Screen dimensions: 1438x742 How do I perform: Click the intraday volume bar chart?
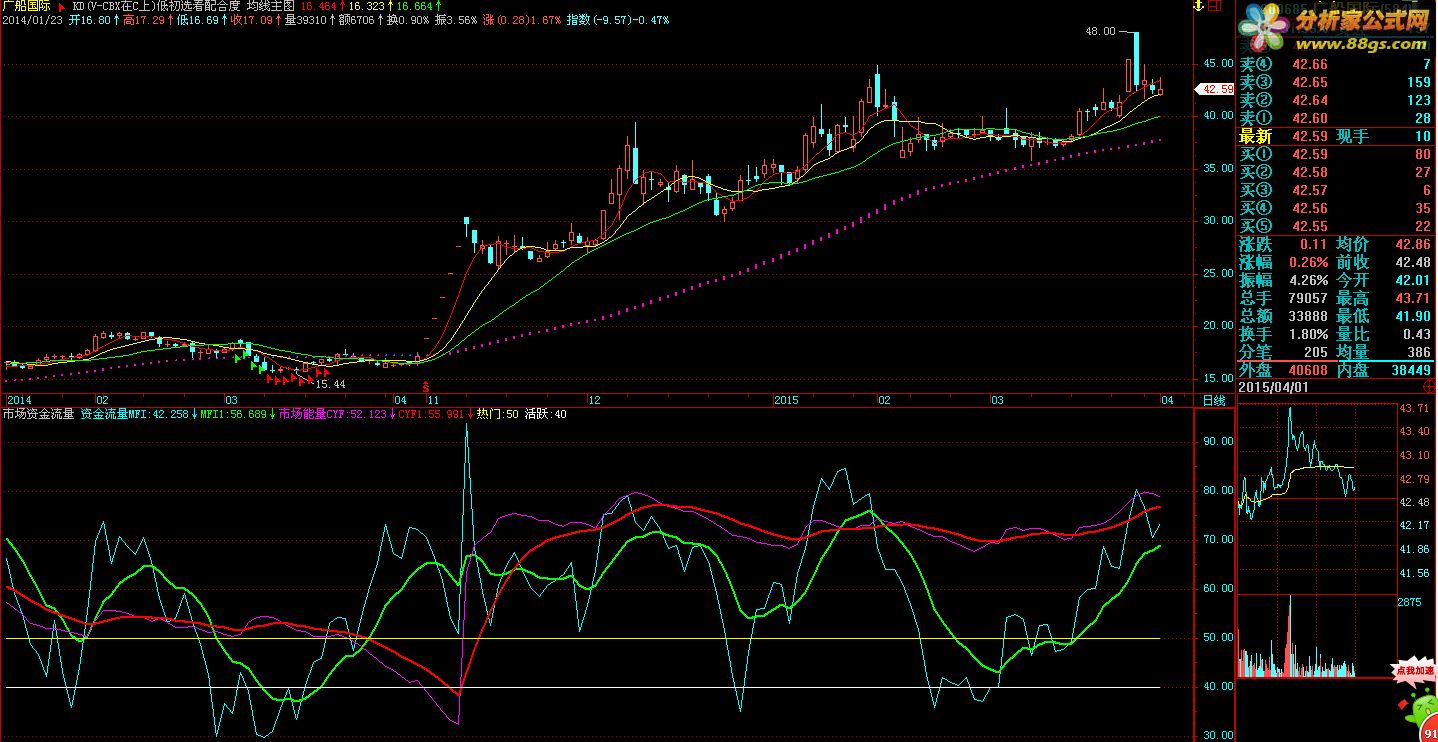[x=1315, y=637]
